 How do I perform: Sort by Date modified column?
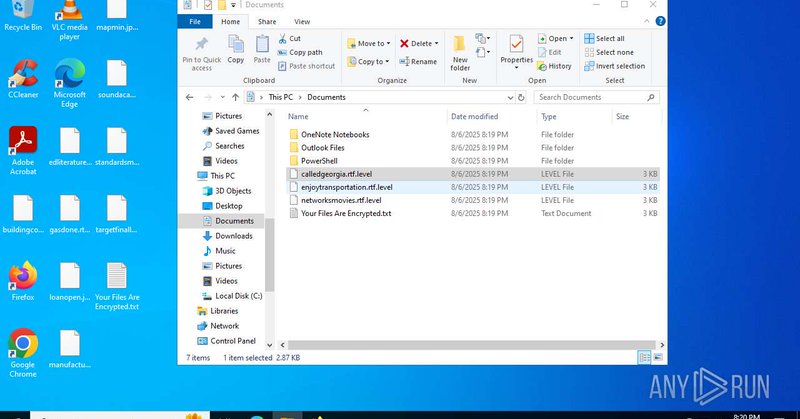click(491, 116)
